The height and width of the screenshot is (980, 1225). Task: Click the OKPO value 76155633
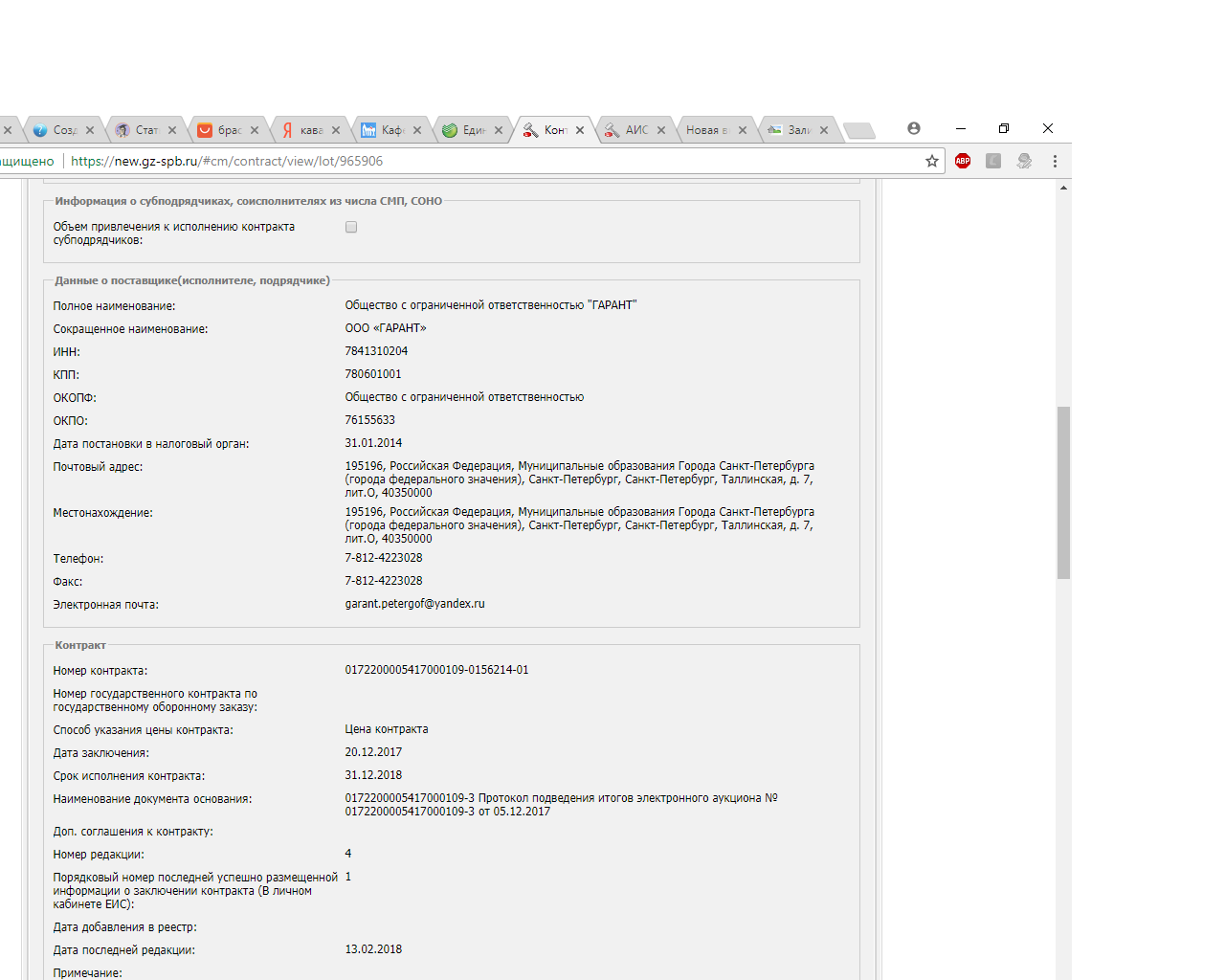[x=370, y=420]
